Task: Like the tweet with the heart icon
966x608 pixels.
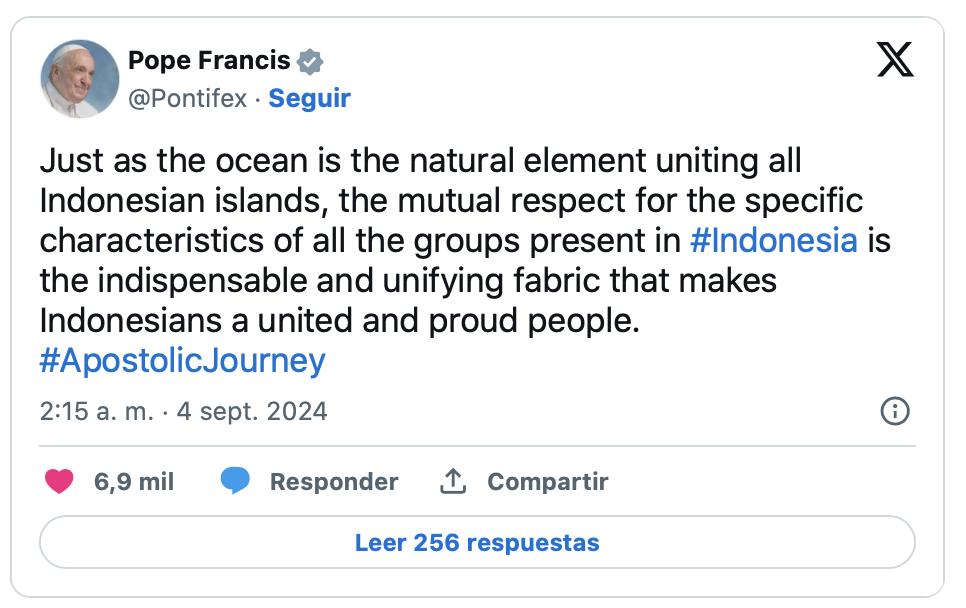Action: pyautogui.click(x=60, y=482)
